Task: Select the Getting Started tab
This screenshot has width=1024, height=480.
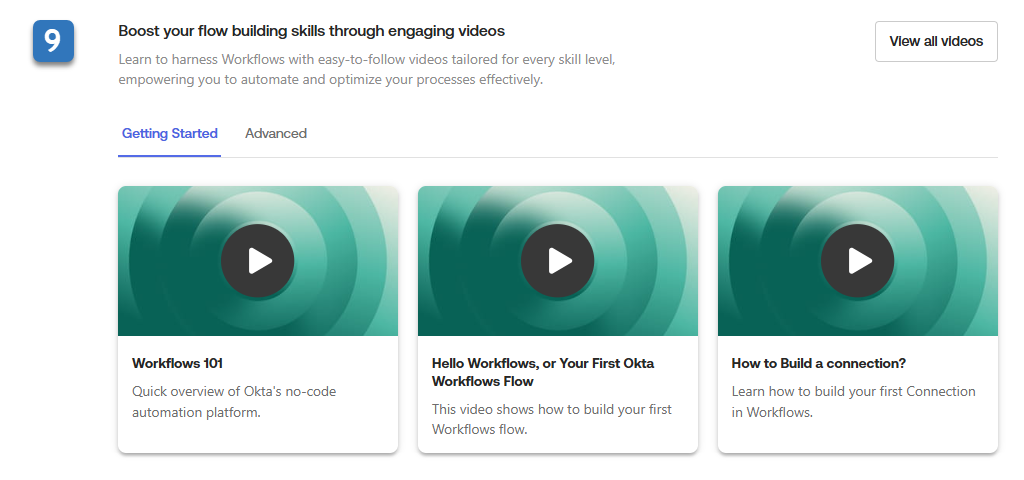Action: (x=170, y=133)
